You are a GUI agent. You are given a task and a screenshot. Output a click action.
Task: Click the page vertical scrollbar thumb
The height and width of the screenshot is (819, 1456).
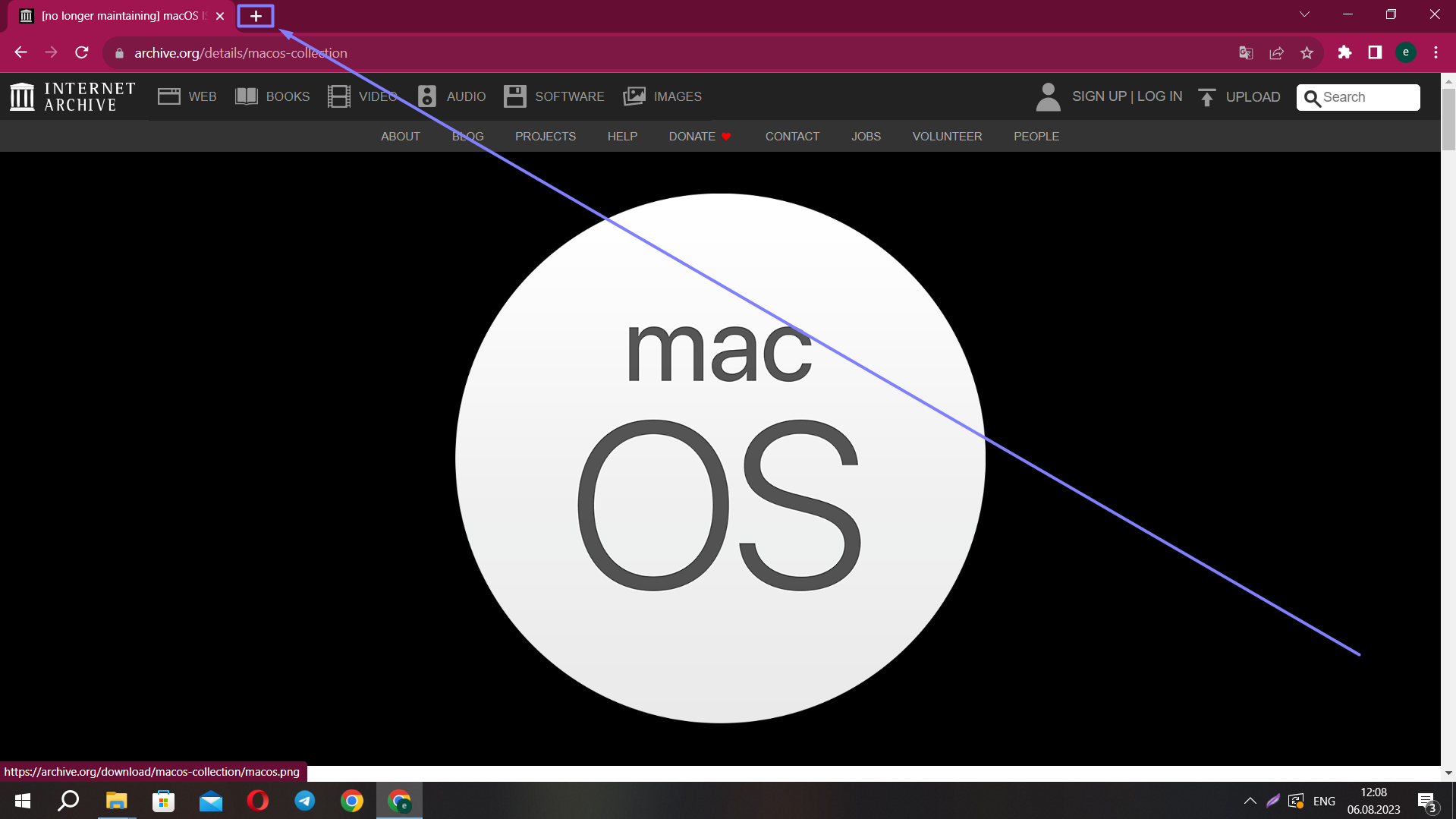[1448, 119]
